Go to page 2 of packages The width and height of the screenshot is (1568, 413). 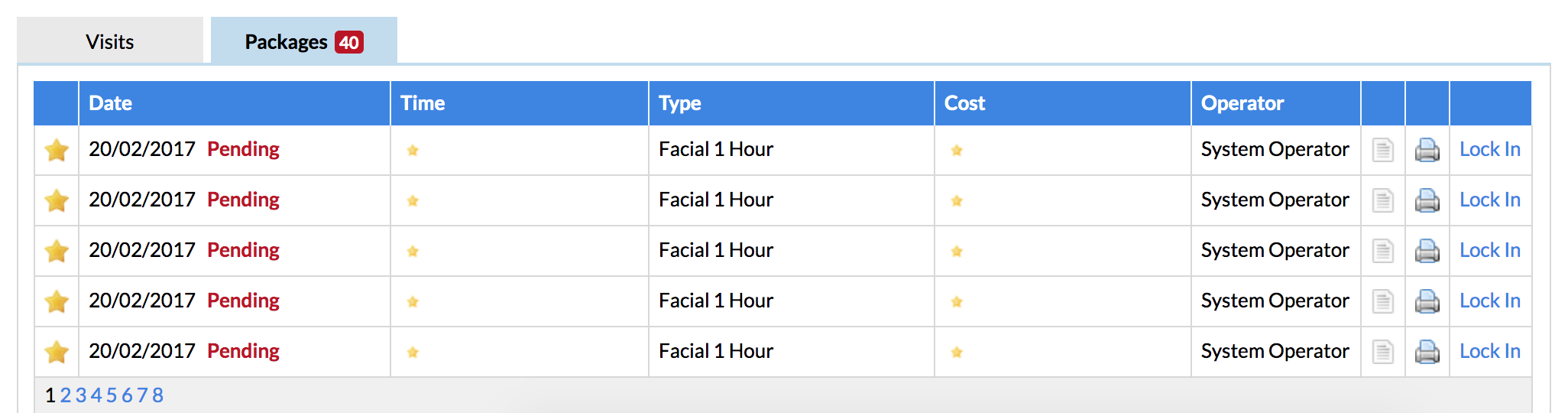click(66, 395)
